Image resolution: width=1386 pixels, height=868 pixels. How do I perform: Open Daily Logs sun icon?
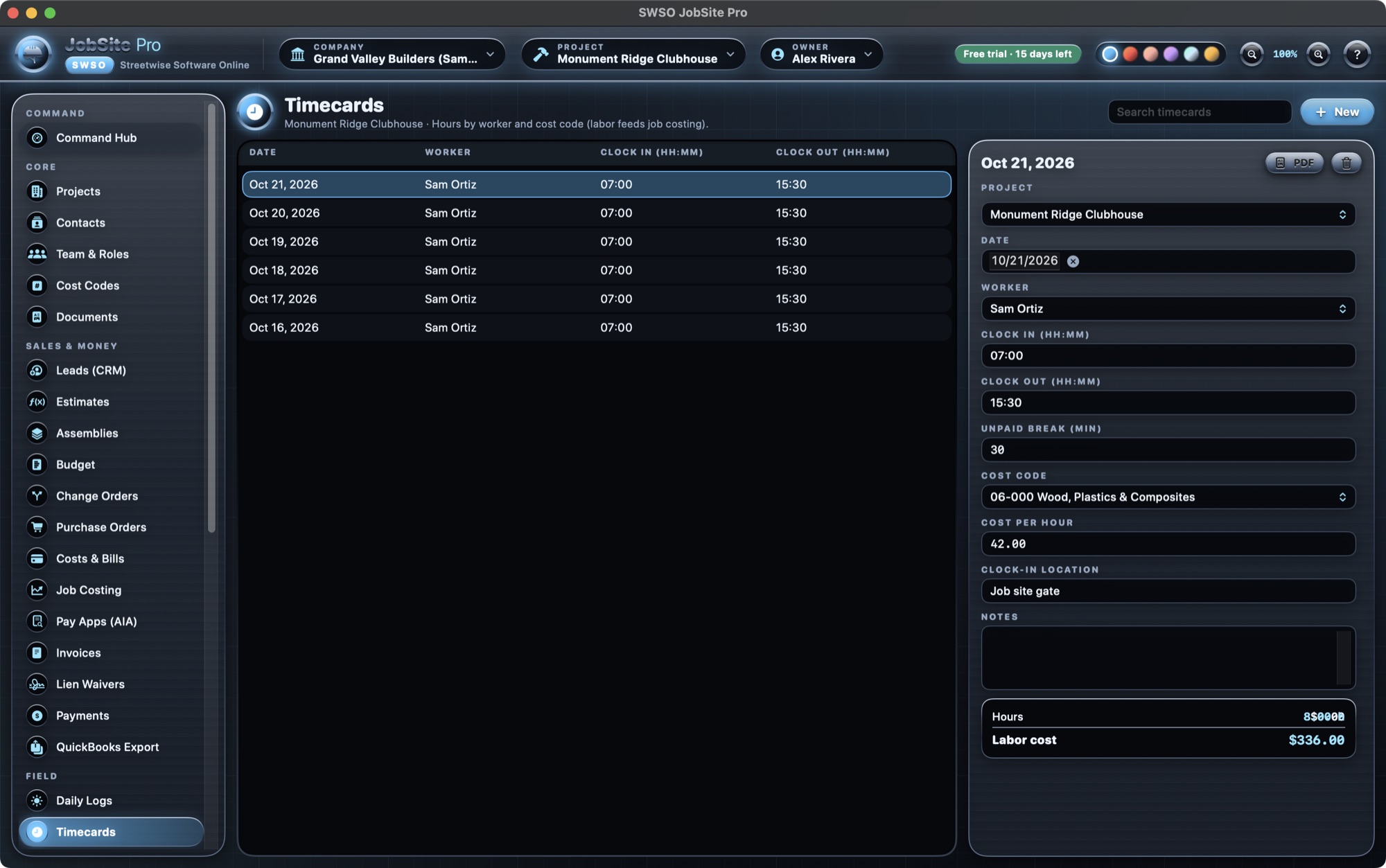tap(37, 801)
